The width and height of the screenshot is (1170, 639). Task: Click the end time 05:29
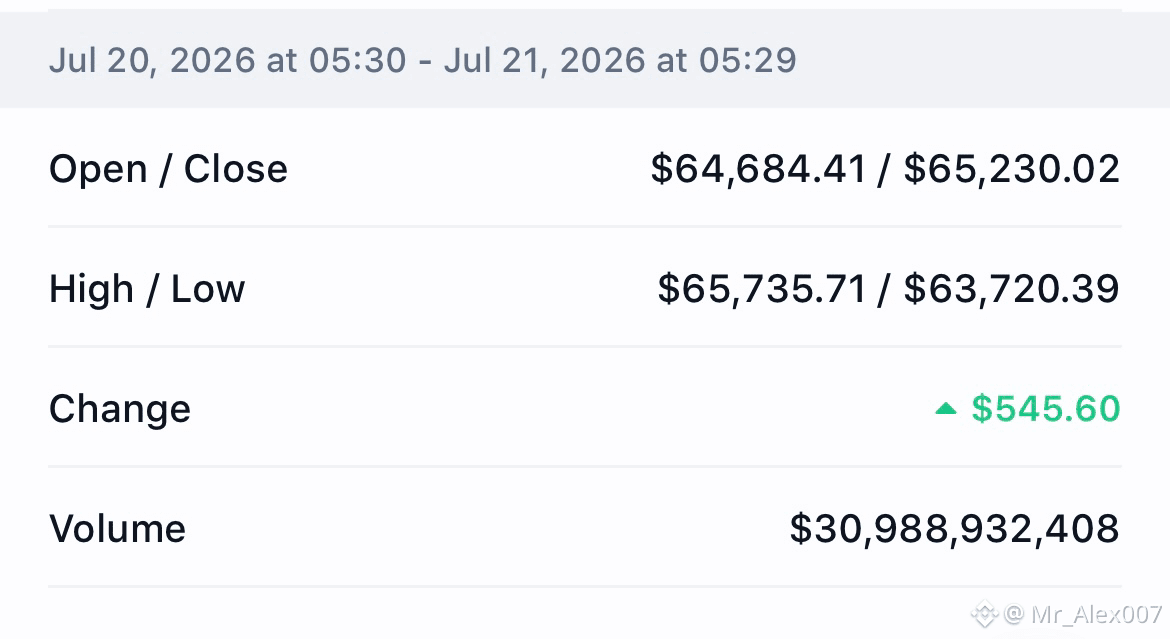pyautogui.click(x=748, y=60)
